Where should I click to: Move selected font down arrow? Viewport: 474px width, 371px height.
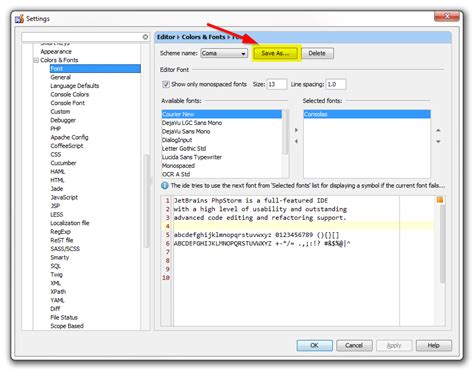[438, 142]
